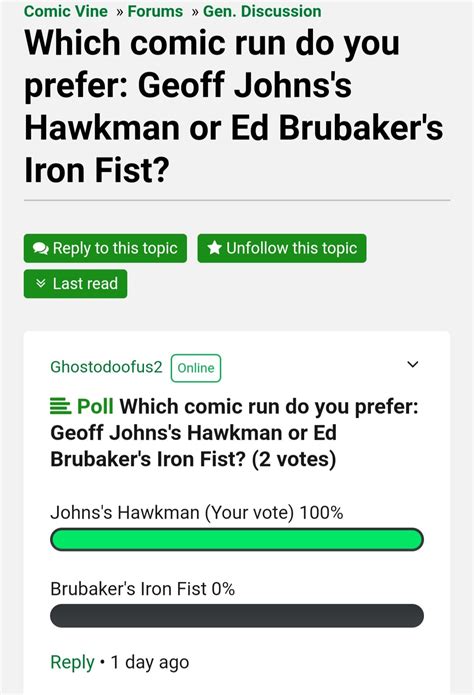Unfollow this topic
This screenshot has width=474, height=695.
(282, 248)
